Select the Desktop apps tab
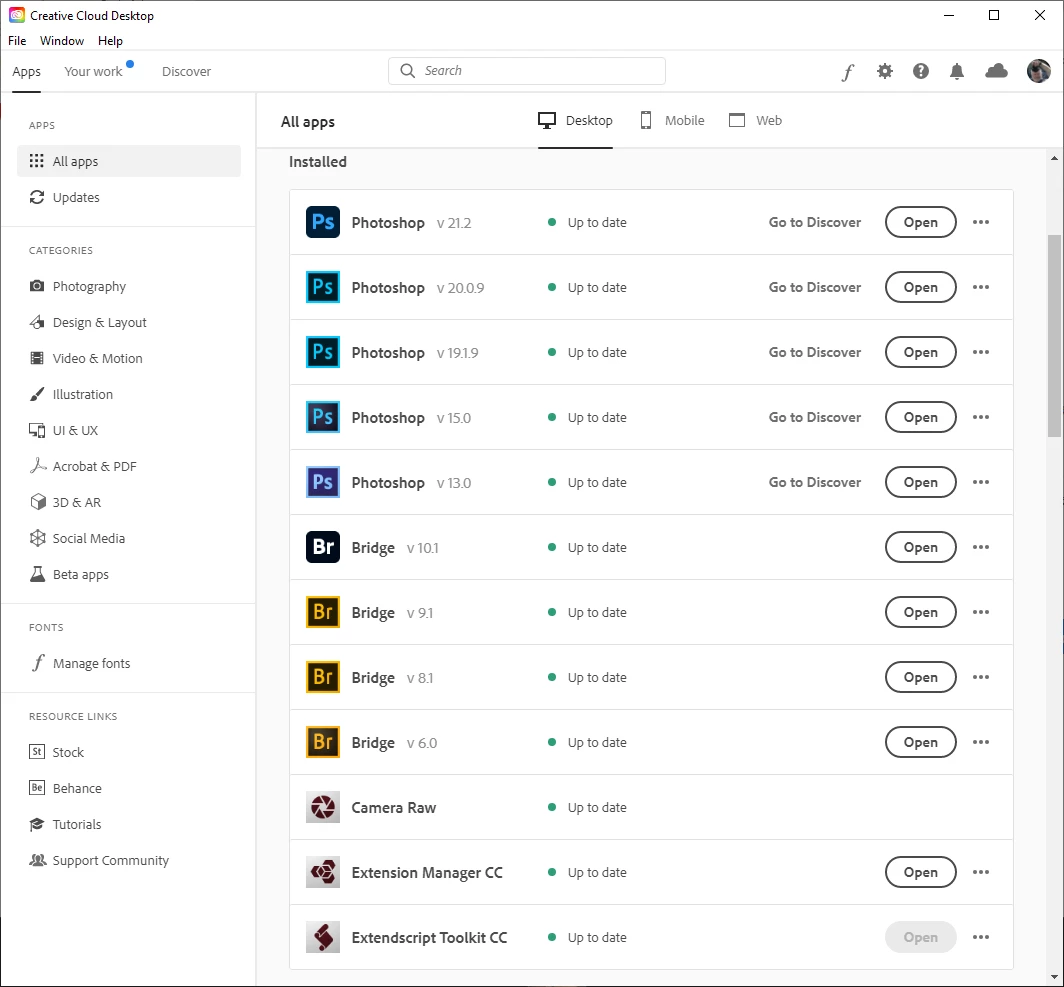Image resolution: width=1064 pixels, height=987 pixels. point(575,120)
